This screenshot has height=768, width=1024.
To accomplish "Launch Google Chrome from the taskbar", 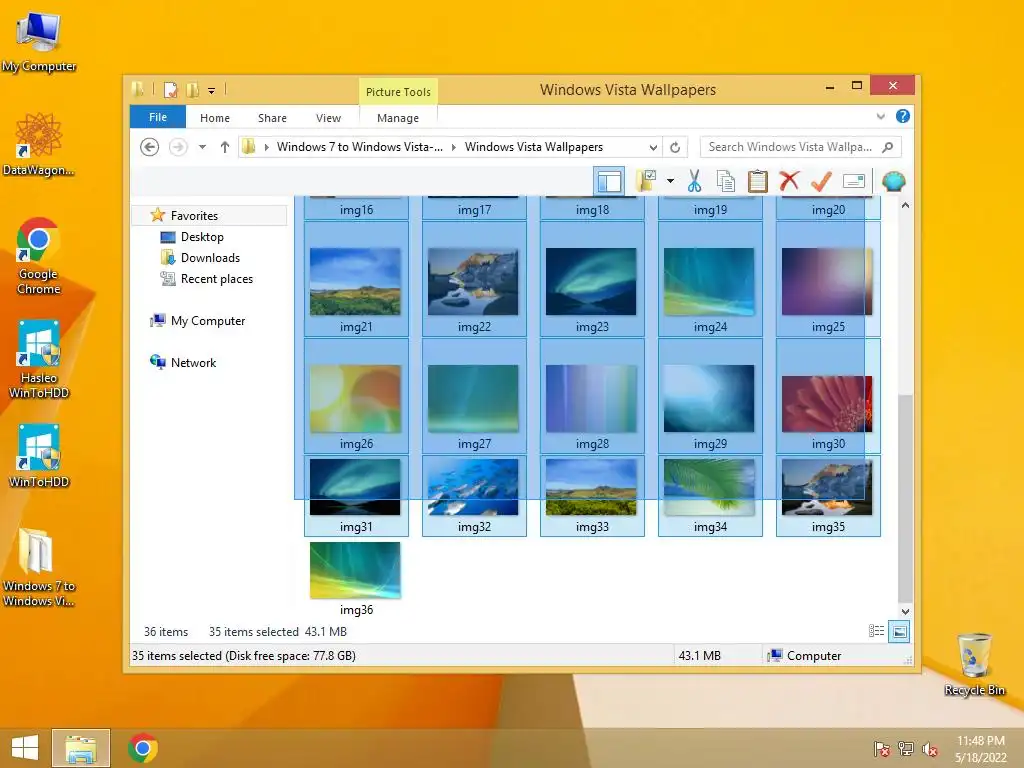I will pyautogui.click(x=143, y=748).
